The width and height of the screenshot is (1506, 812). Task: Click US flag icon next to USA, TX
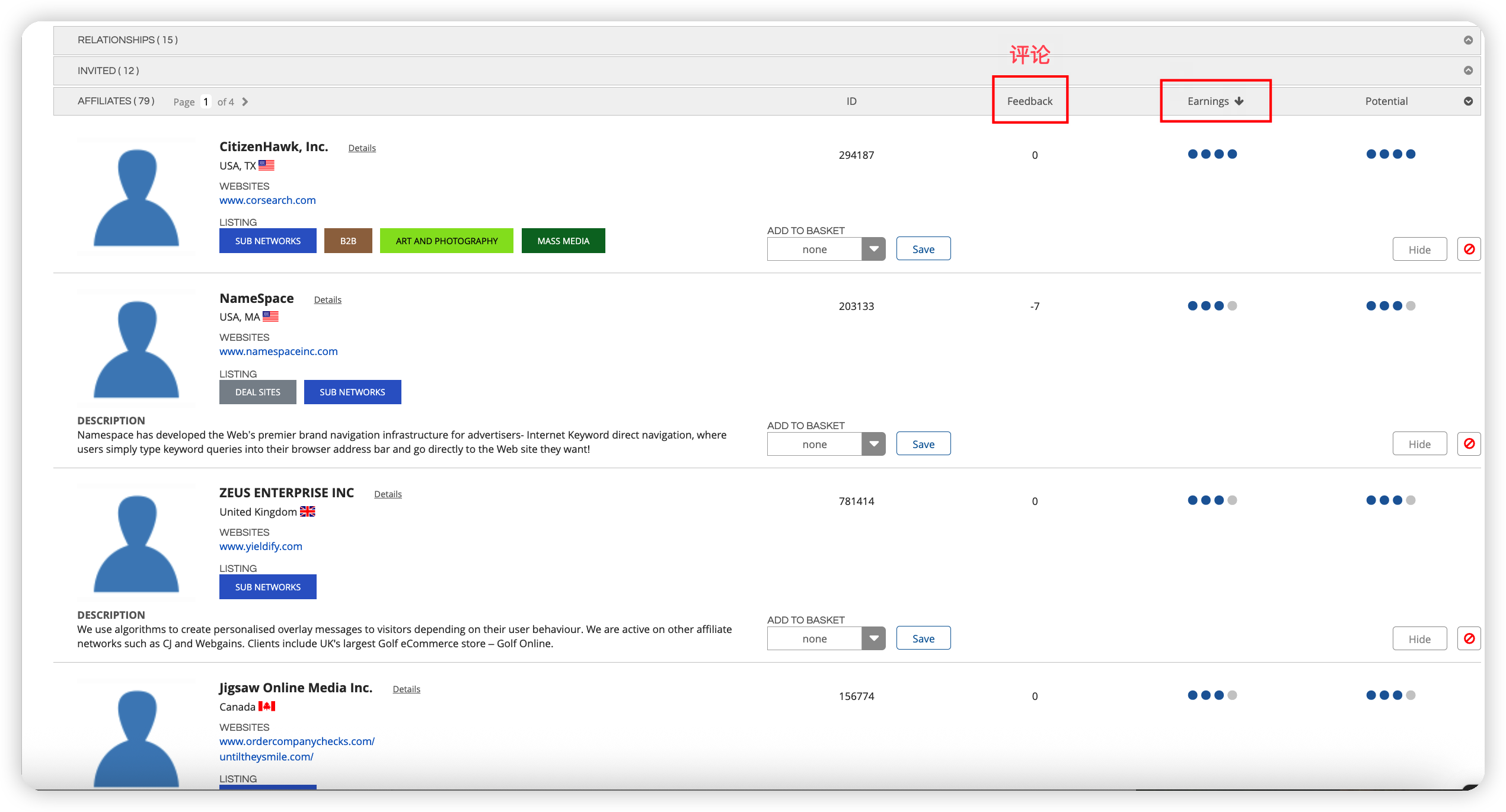pyautogui.click(x=266, y=165)
